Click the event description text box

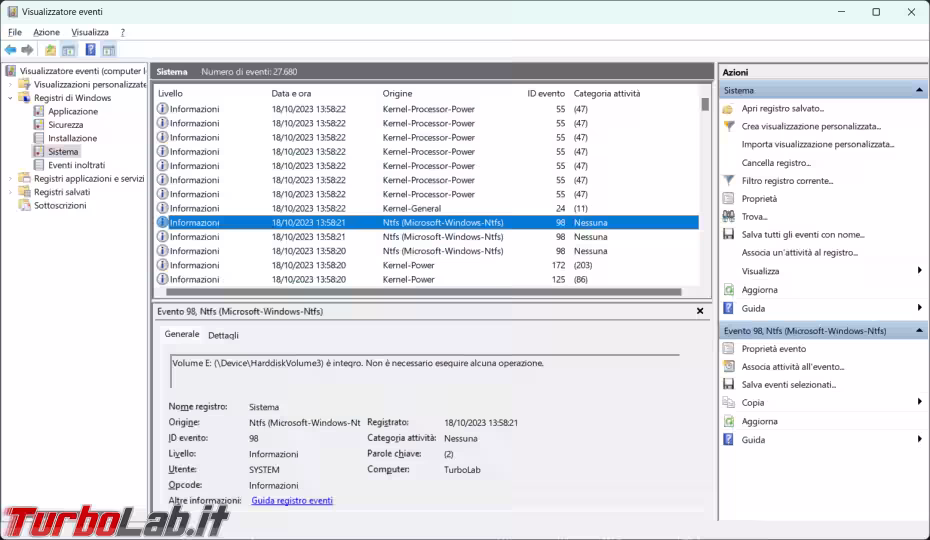425,371
